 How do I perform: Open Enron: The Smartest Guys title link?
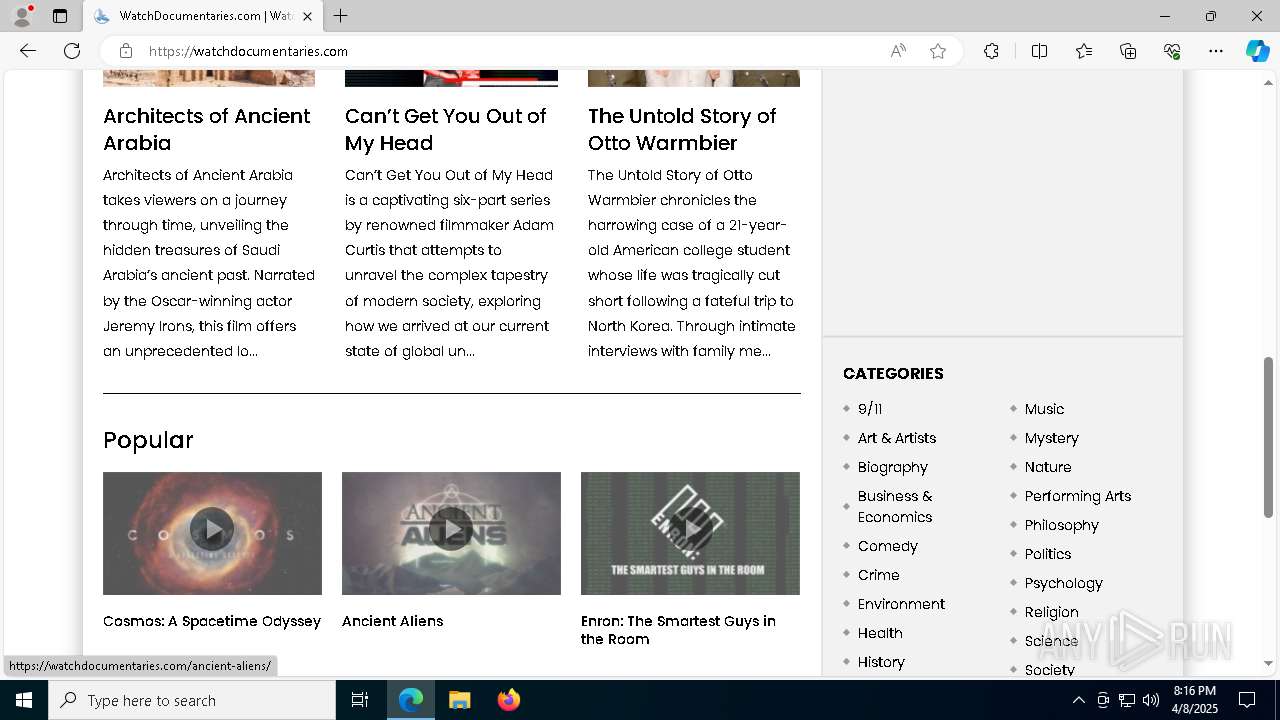[678, 630]
